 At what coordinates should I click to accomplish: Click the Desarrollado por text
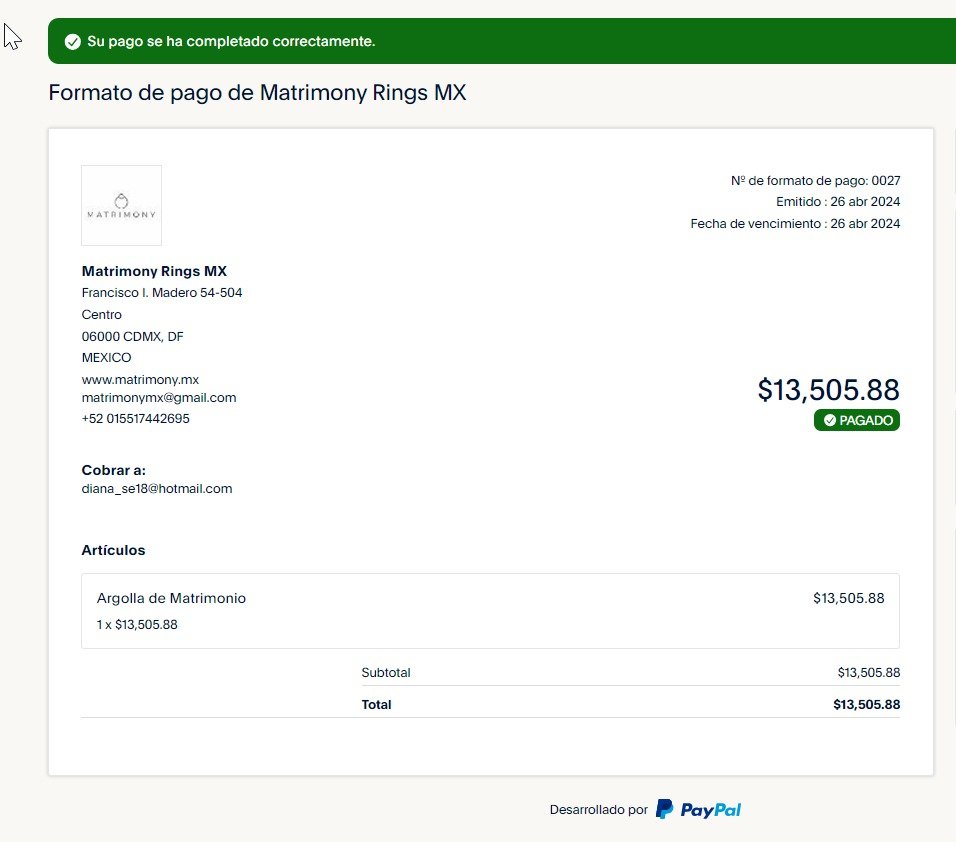(x=598, y=810)
